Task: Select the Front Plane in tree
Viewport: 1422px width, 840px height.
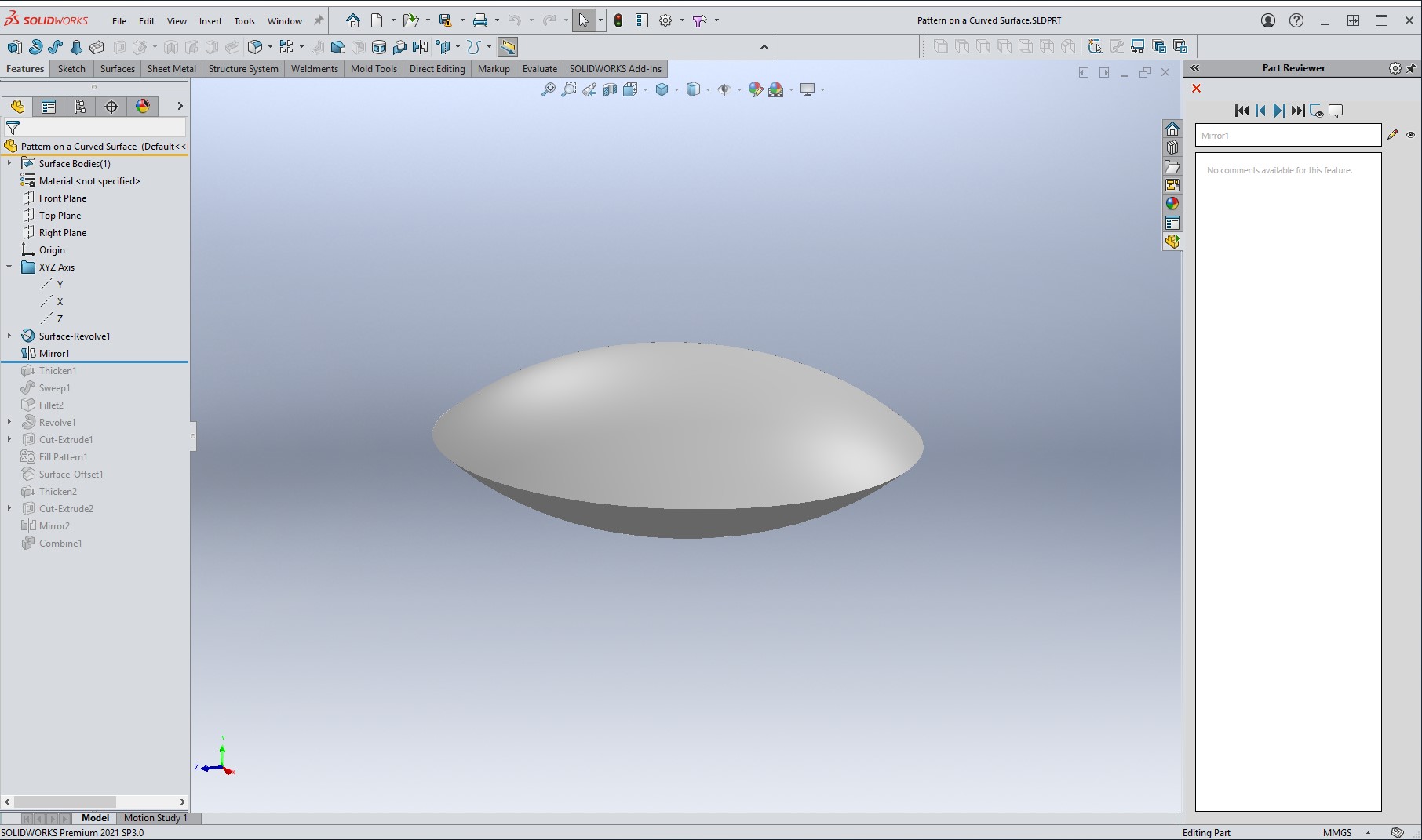Action: pyautogui.click(x=63, y=198)
